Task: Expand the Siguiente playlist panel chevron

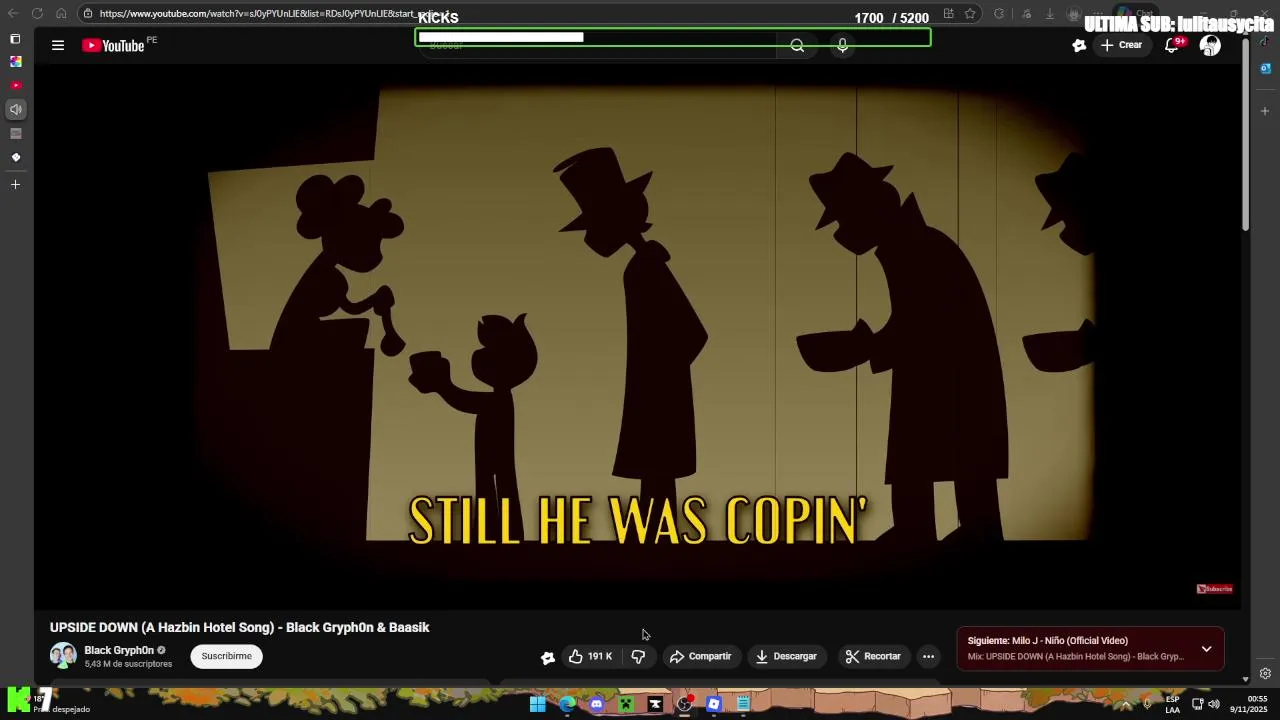Action: pyautogui.click(x=1206, y=649)
